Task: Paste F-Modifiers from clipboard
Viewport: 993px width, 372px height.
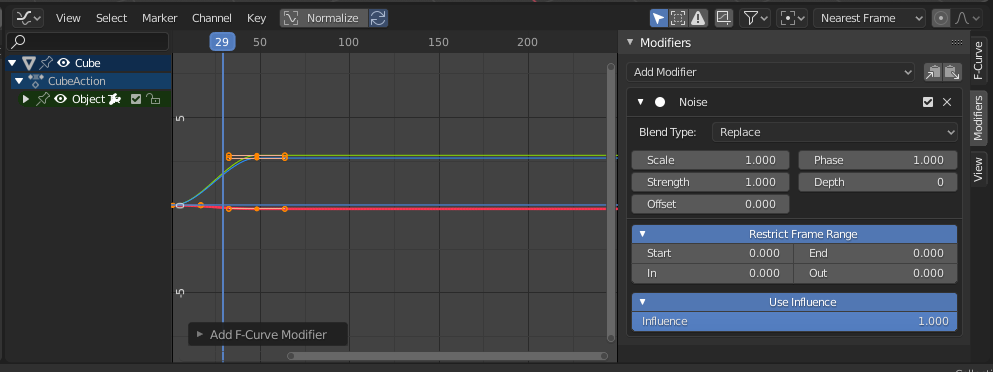Action: [952, 72]
